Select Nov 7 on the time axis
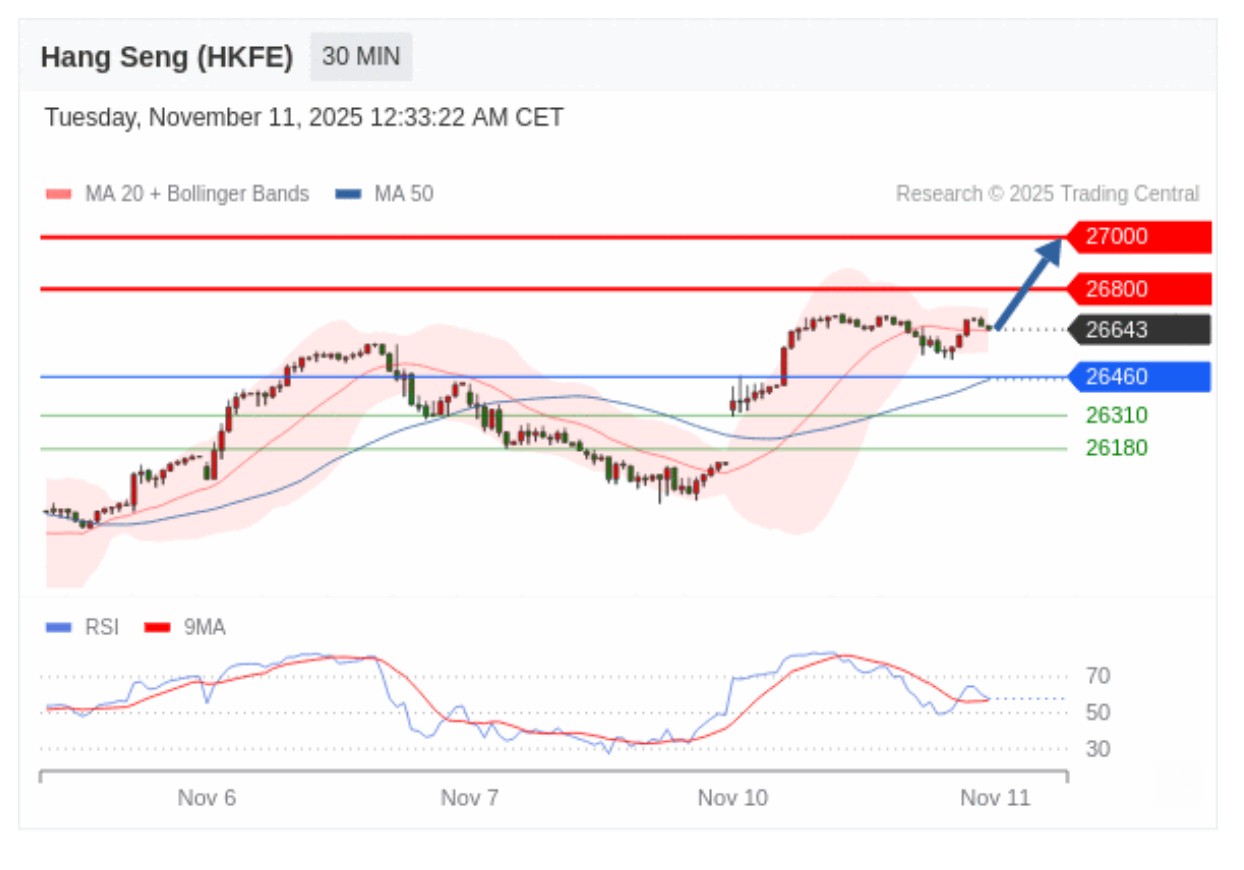Image resolution: width=1244 pixels, height=870 pixels. pyautogui.click(x=469, y=798)
